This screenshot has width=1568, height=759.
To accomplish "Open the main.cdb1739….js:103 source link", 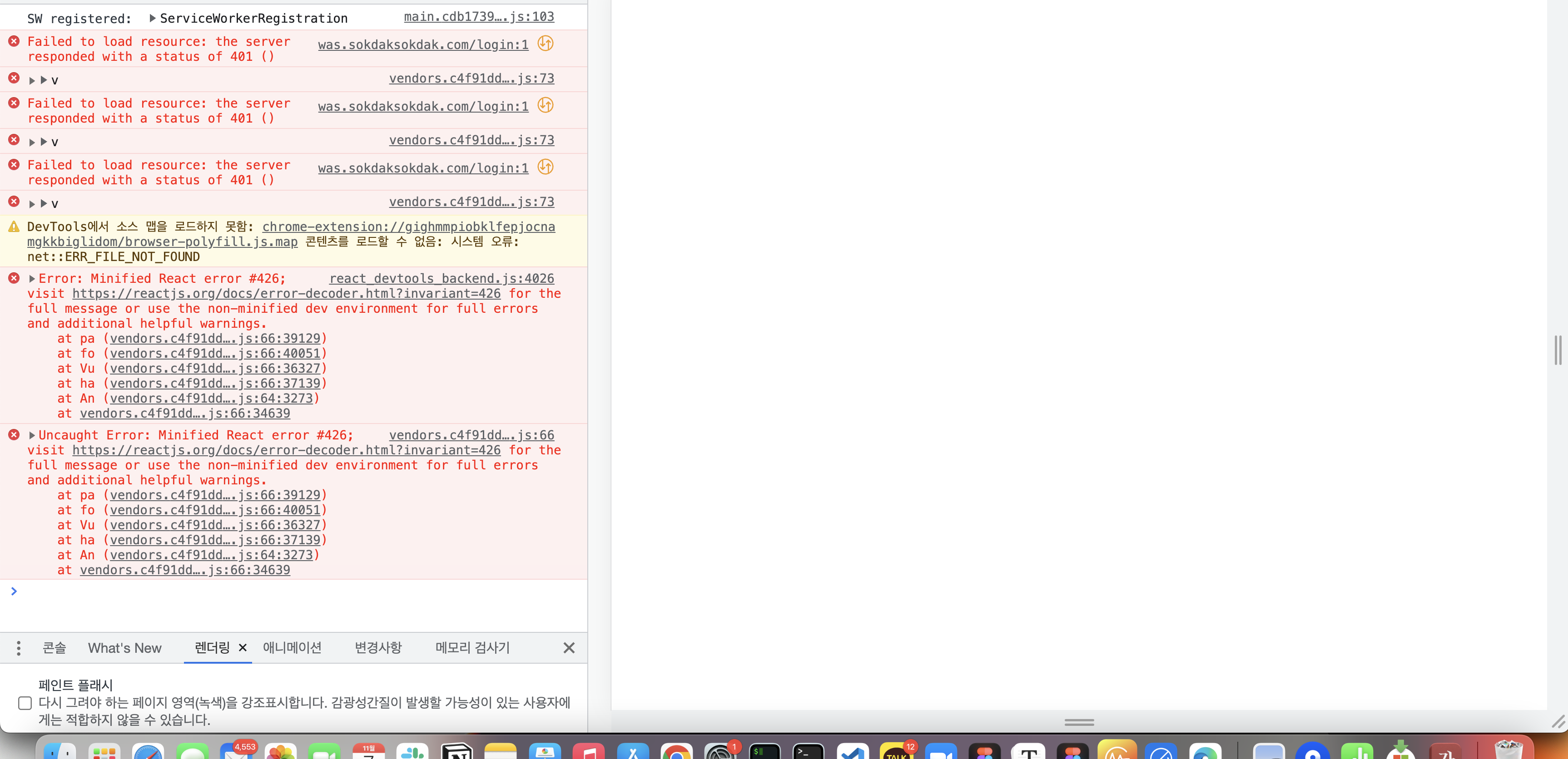I will tap(479, 16).
